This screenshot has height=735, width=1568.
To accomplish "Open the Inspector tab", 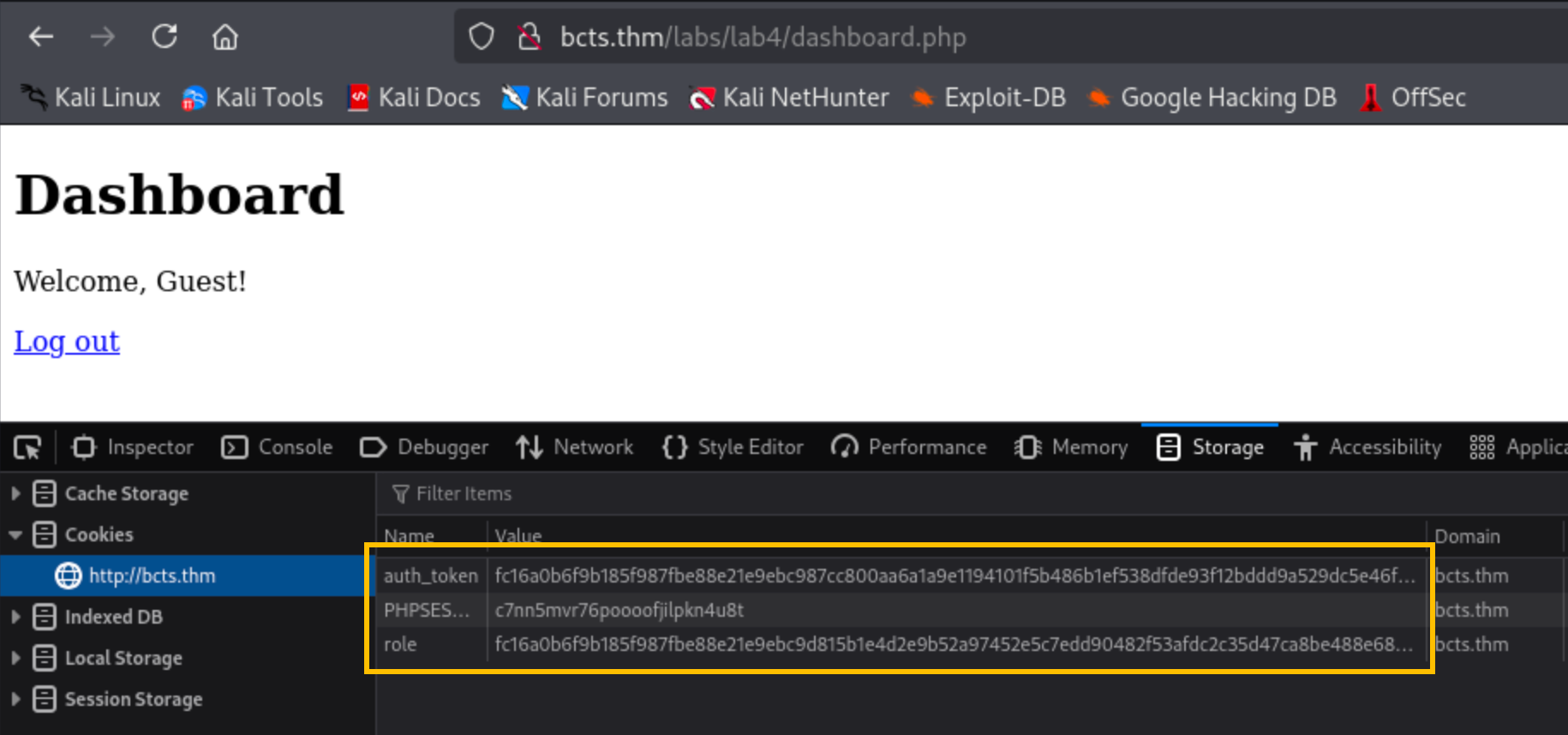I will pyautogui.click(x=133, y=447).
